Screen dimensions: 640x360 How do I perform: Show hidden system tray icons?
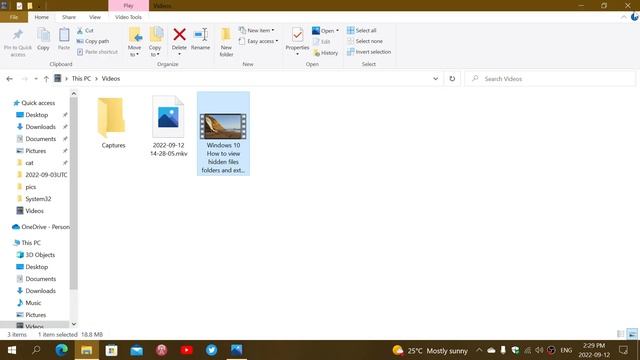479,350
